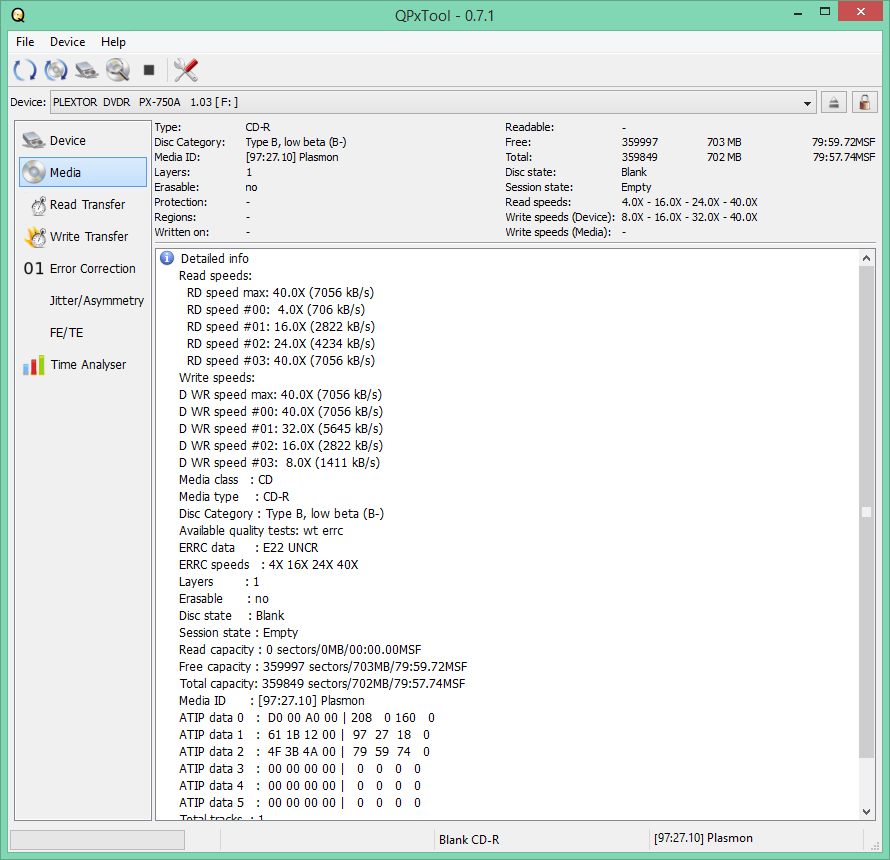Click the refresh device list toolbar icon

(24, 70)
